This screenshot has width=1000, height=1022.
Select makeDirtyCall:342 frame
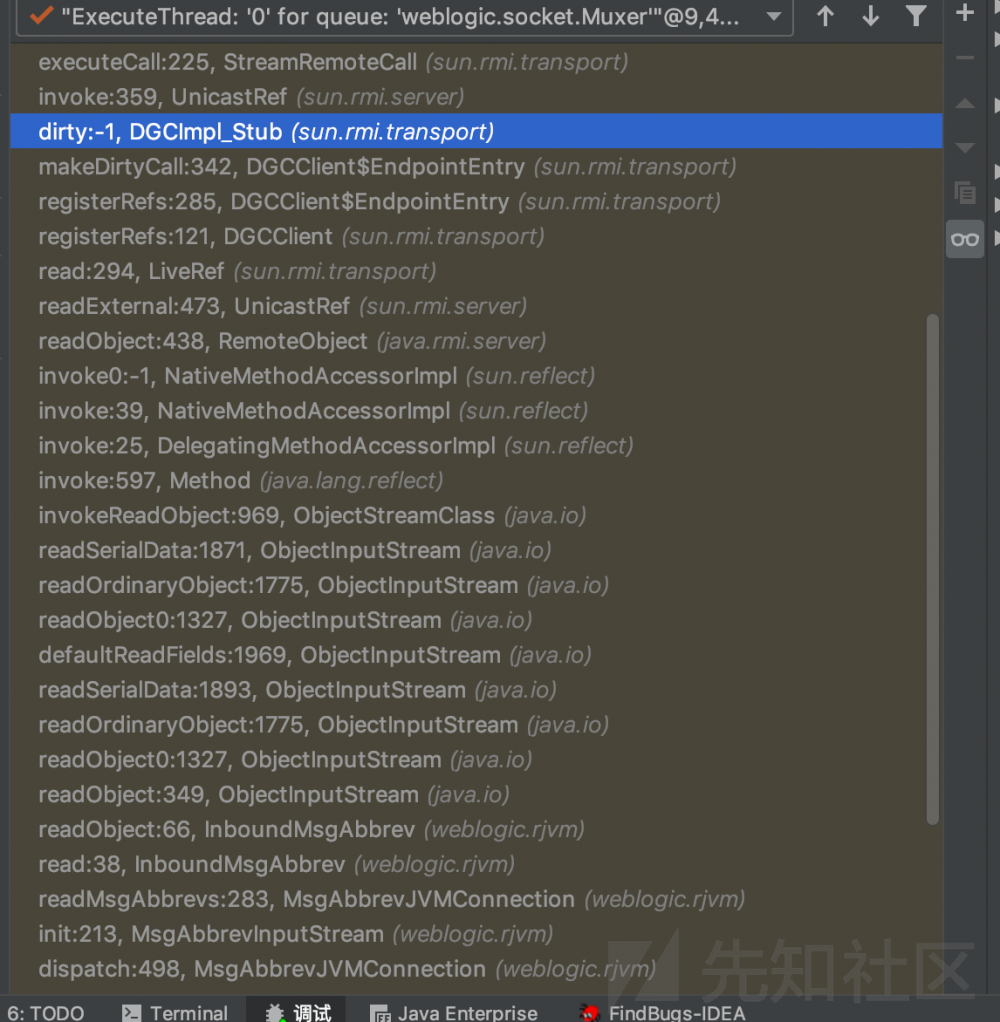pos(477,167)
